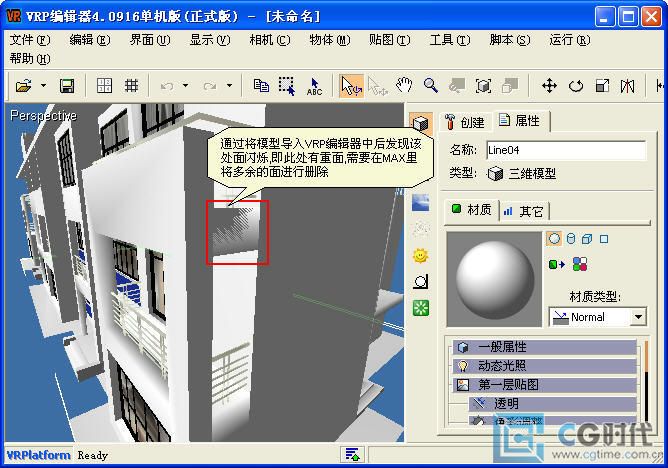Select the four-arrow move tool
This screenshot has width=668, height=468.
pyautogui.click(x=549, y=86)
